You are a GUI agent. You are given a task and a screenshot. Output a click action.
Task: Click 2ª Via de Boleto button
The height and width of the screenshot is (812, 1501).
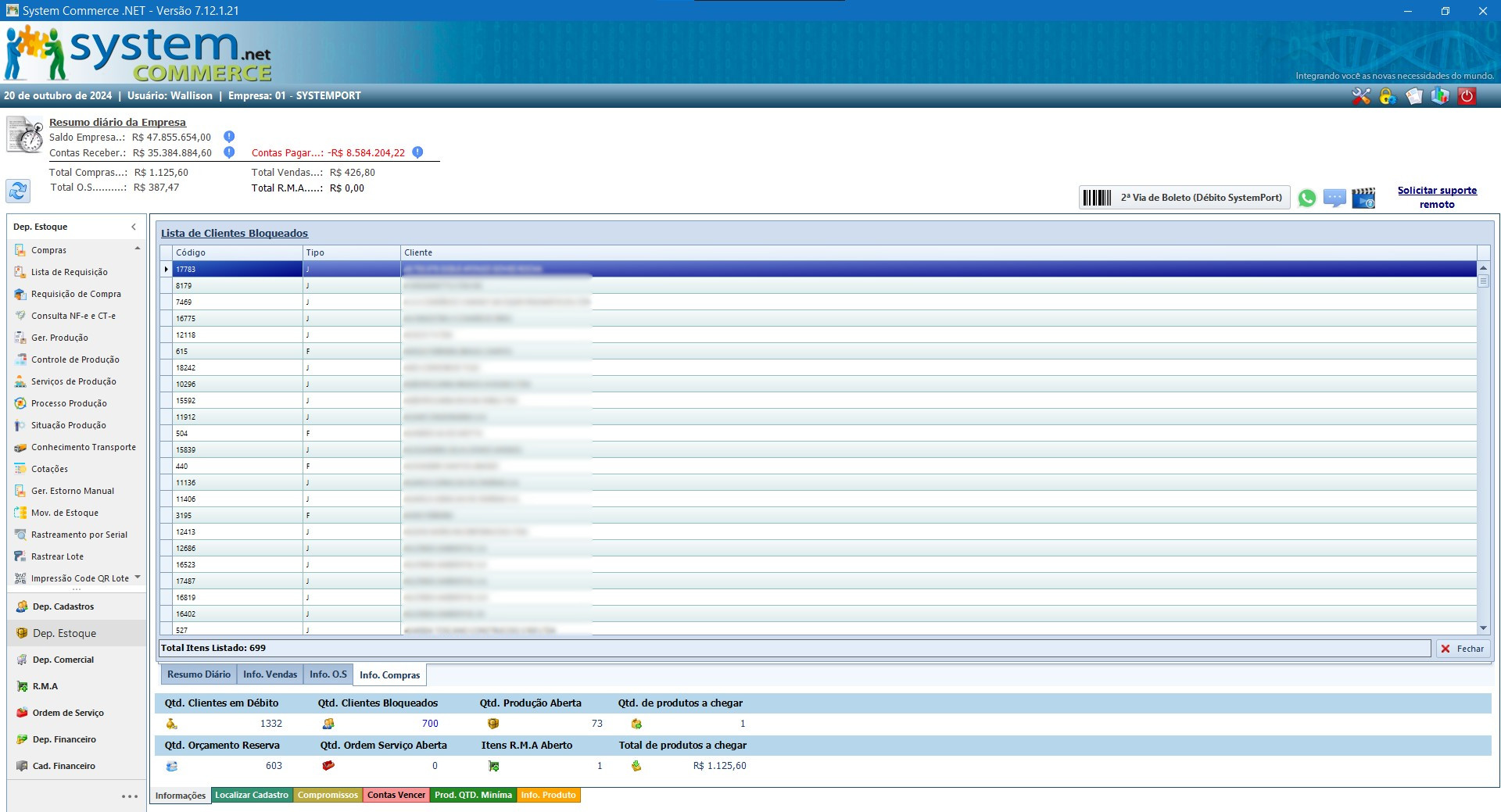click(x=1184, y=198)
